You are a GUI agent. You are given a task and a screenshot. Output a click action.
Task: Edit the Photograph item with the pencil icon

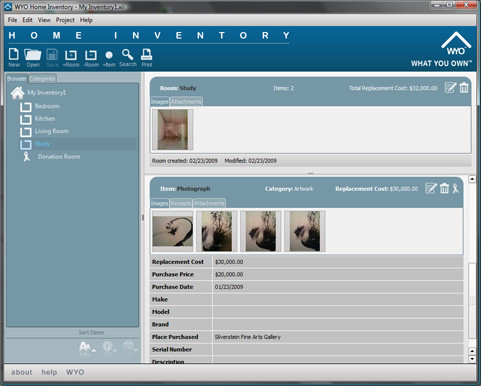431,188
